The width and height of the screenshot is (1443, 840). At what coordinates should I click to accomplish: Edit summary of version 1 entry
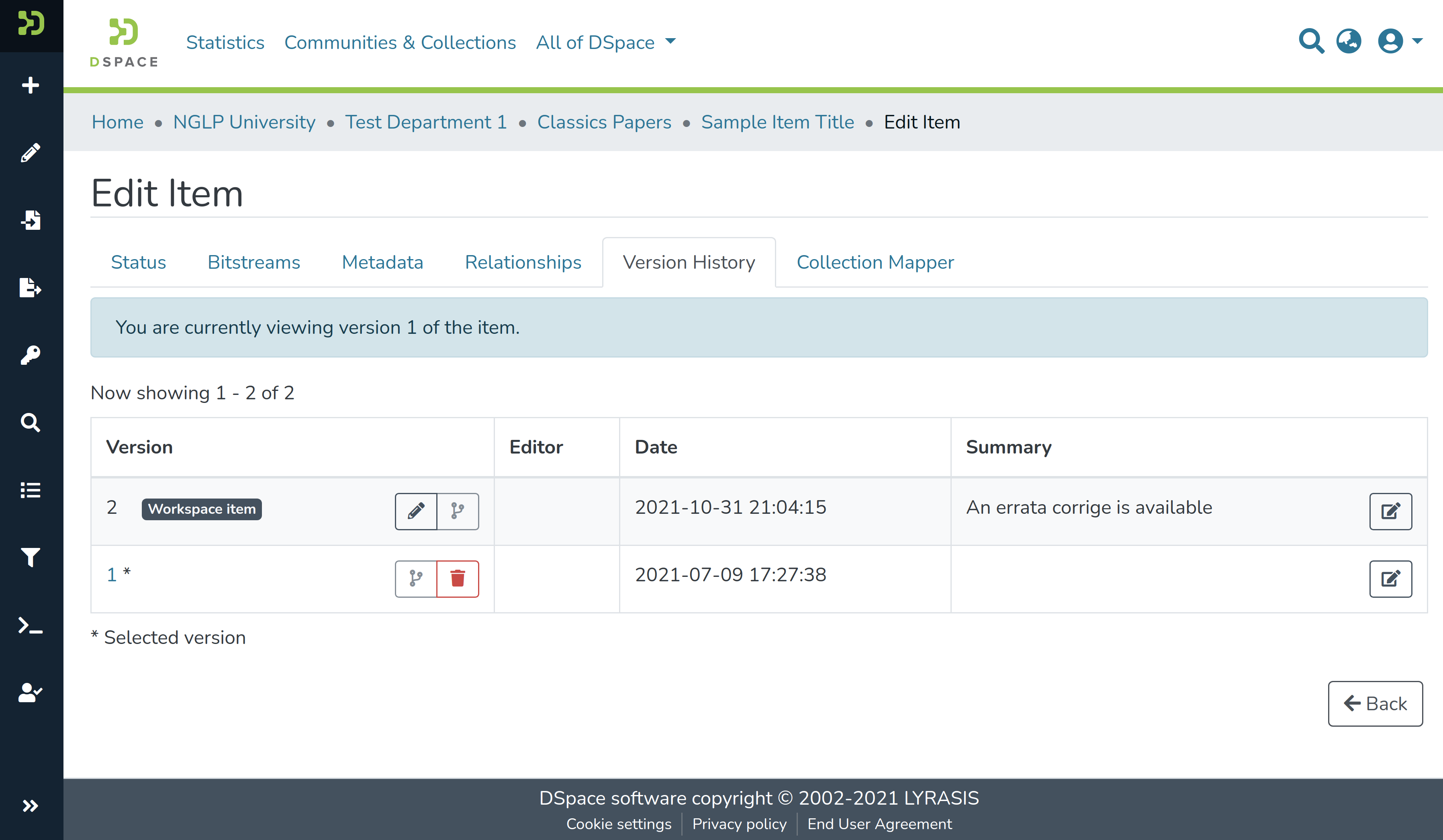[1390, 578]
